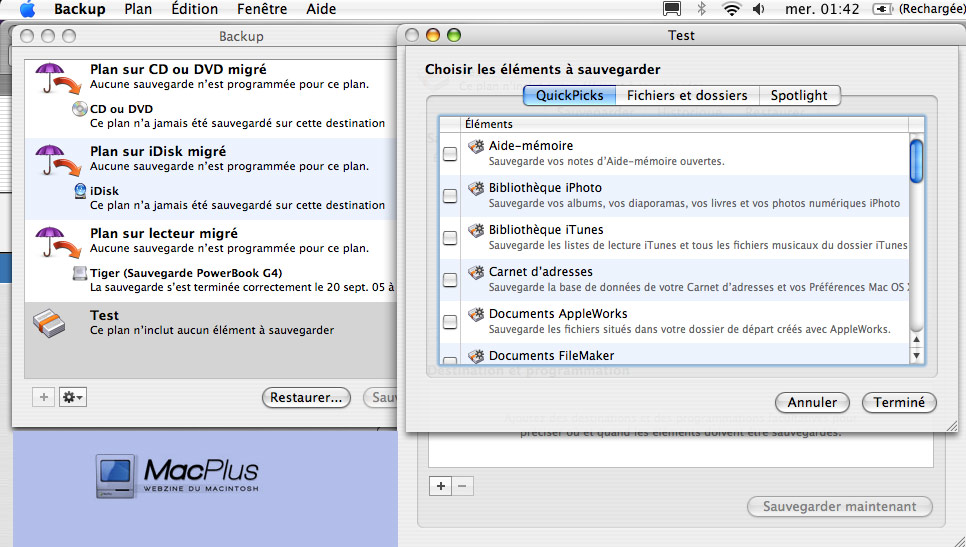The width and height of the screenshot is (966, 547).
Task: Open the Backup application menu
Action: pos(79,9)
